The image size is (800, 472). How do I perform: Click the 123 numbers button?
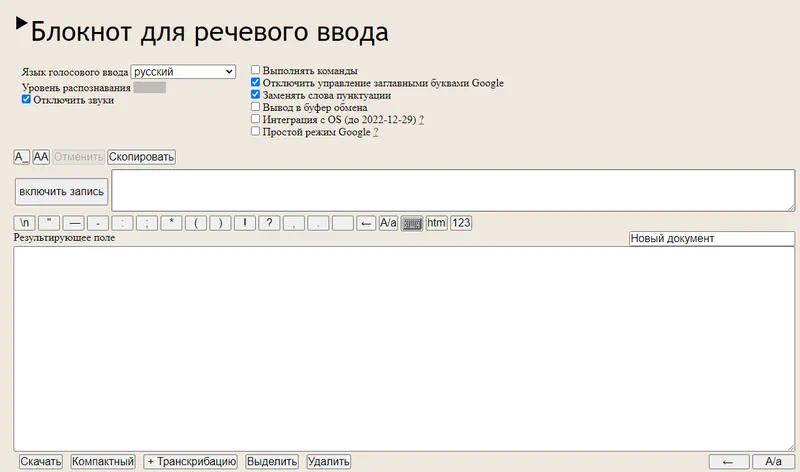coord(461,223)
